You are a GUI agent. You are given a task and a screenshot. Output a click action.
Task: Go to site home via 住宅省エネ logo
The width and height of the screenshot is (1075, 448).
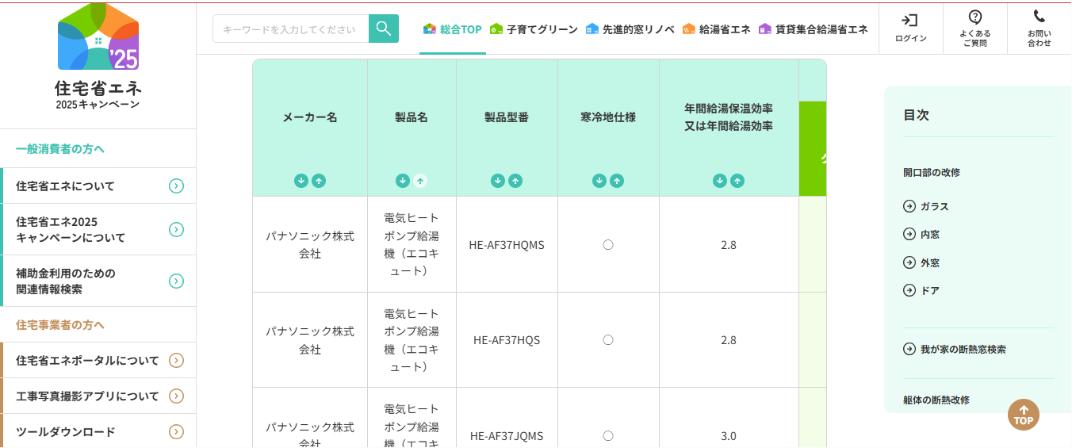click(98, 56)
